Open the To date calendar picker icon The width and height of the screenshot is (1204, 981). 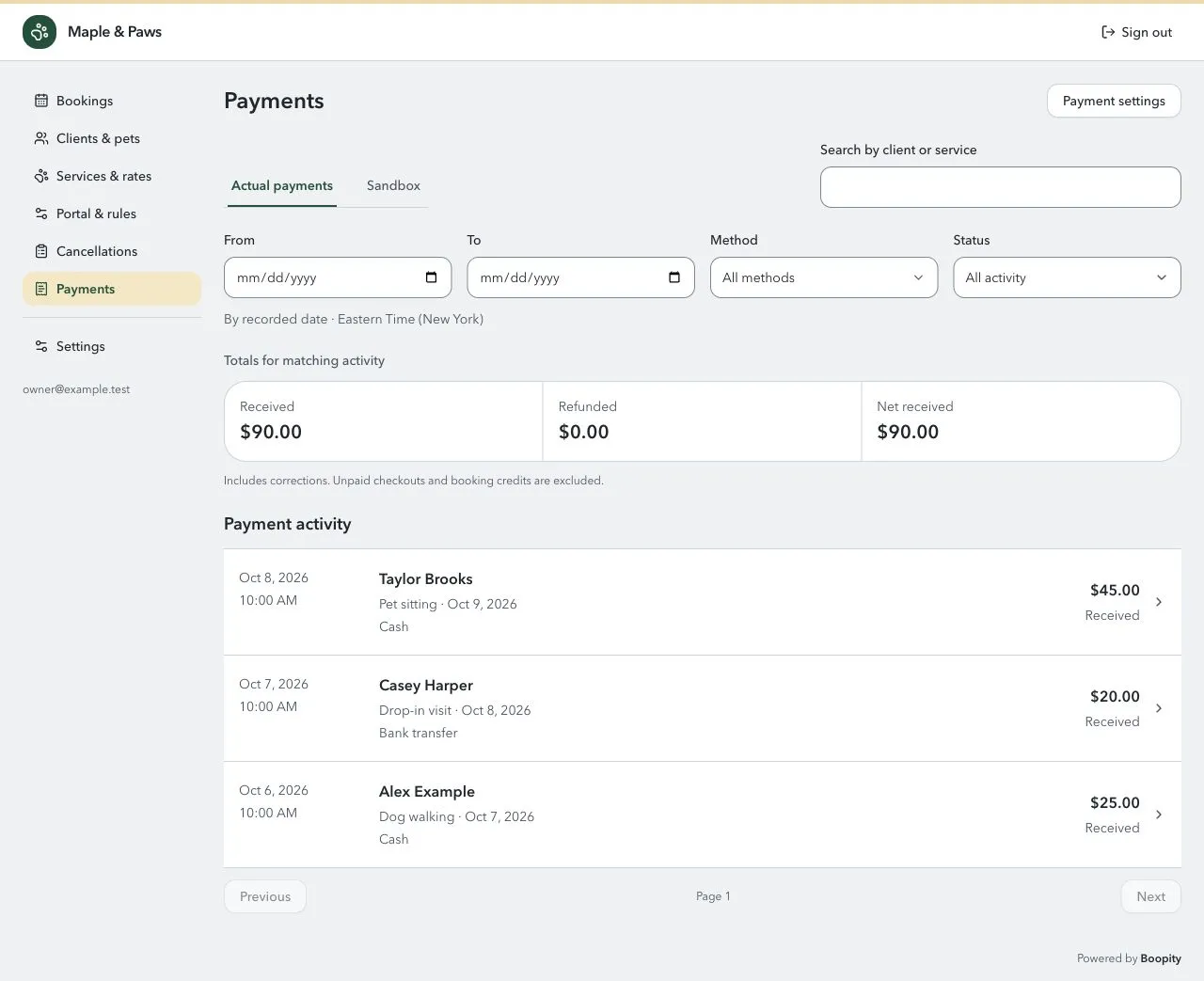click(x=674, y=277)
